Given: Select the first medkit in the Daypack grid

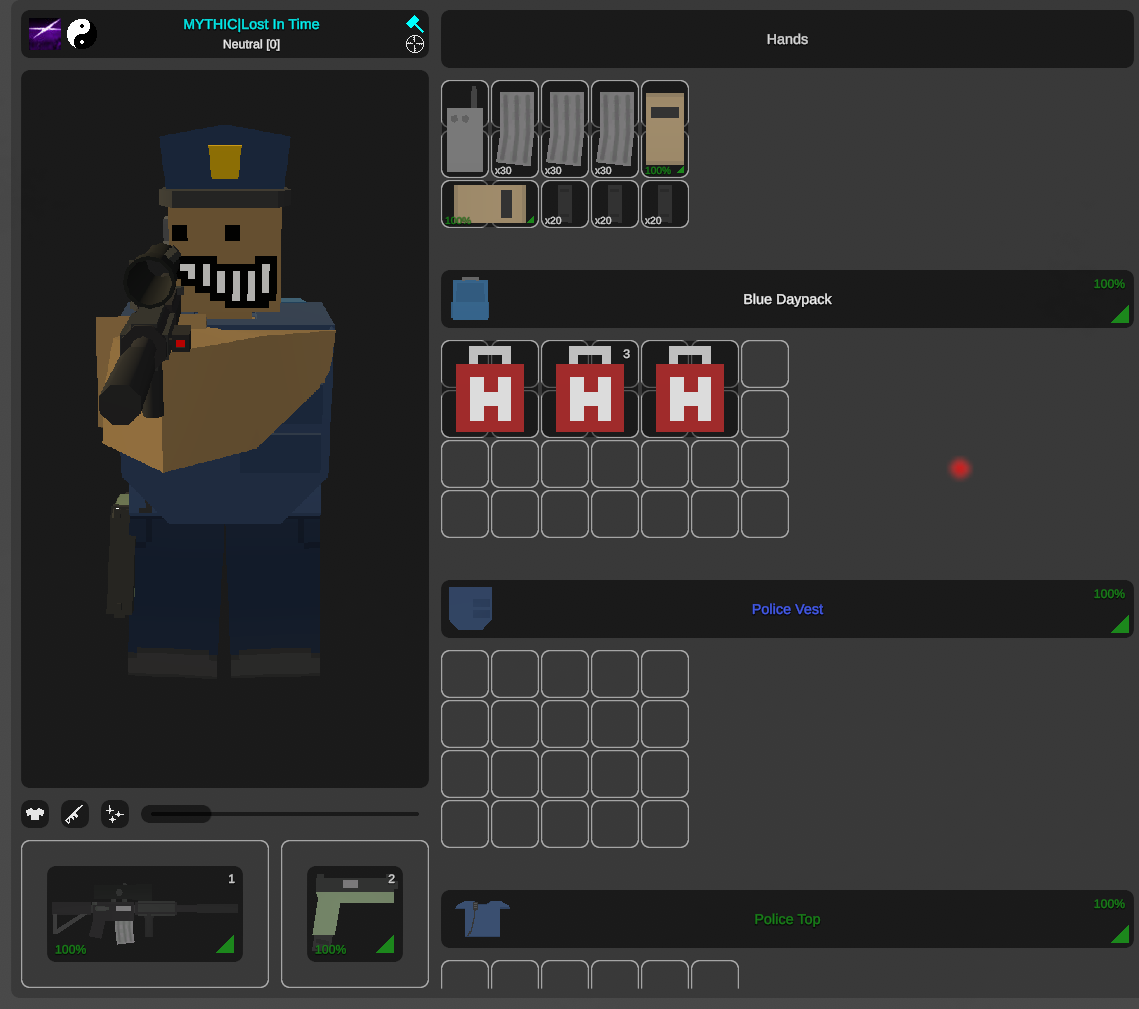Looking at the screenshot, I should click(490, 389).
